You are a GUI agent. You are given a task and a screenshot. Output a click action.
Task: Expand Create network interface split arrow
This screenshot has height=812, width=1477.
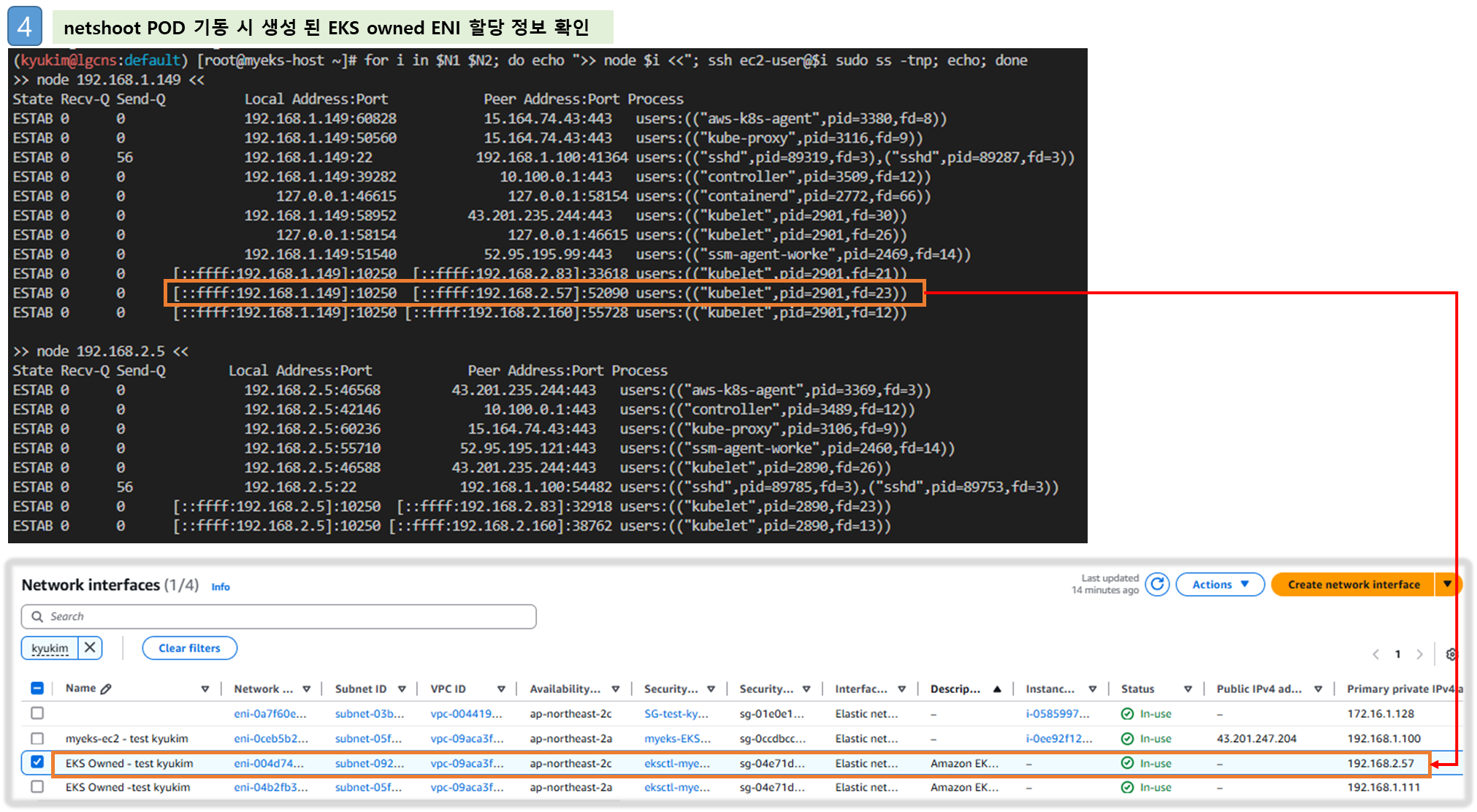tap(1446, 584)
